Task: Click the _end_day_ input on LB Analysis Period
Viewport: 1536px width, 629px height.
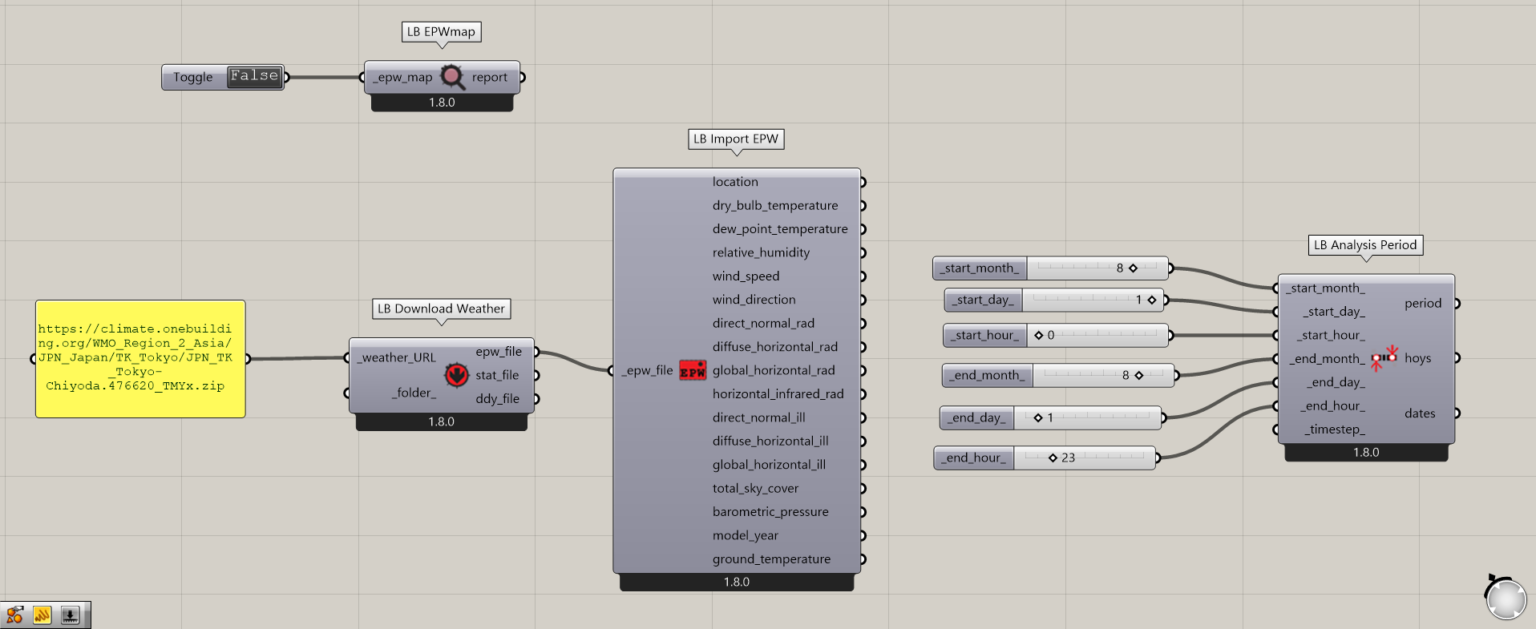Action: [x=1336, y=382]
